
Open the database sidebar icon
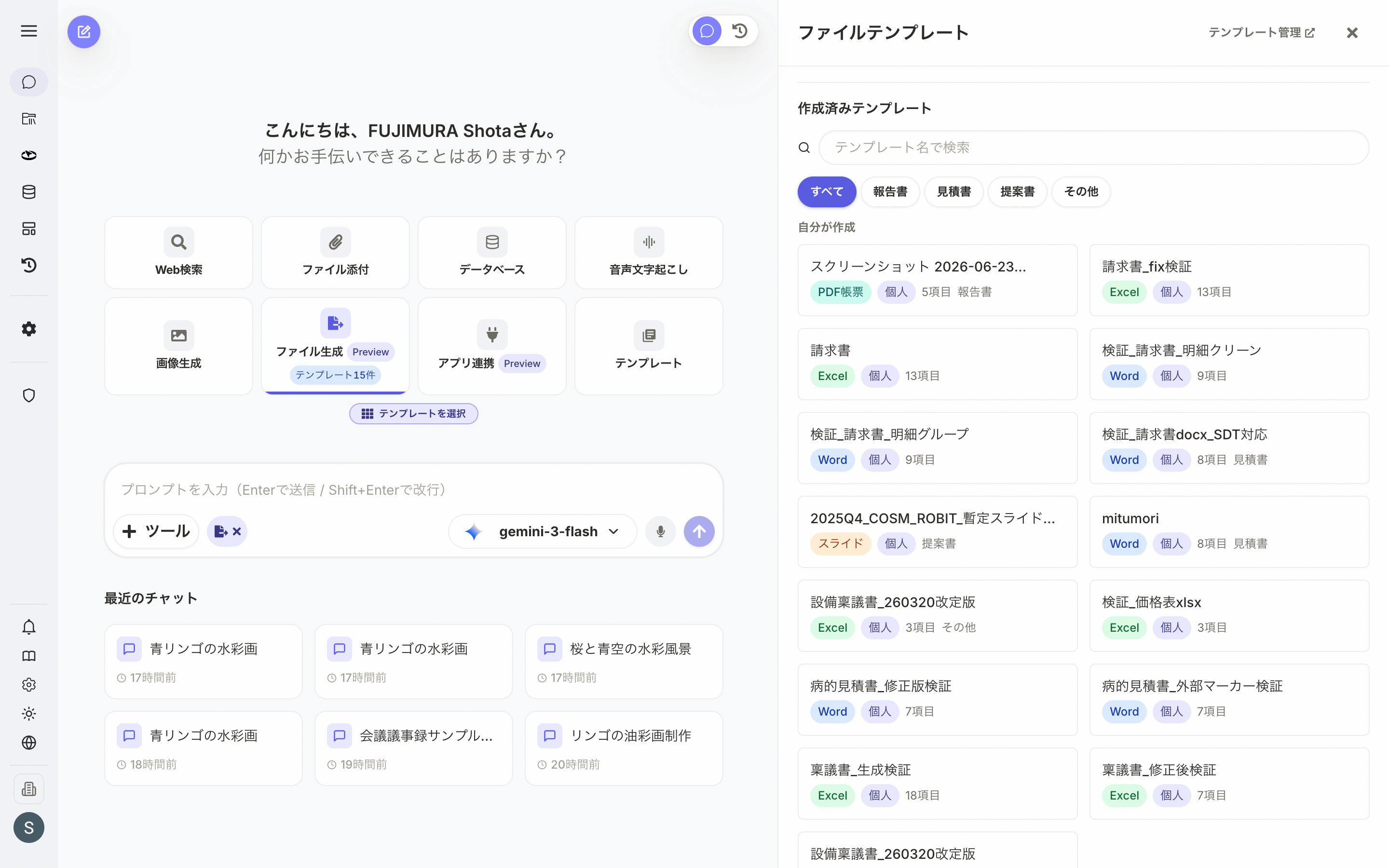(x=29, y=192)
